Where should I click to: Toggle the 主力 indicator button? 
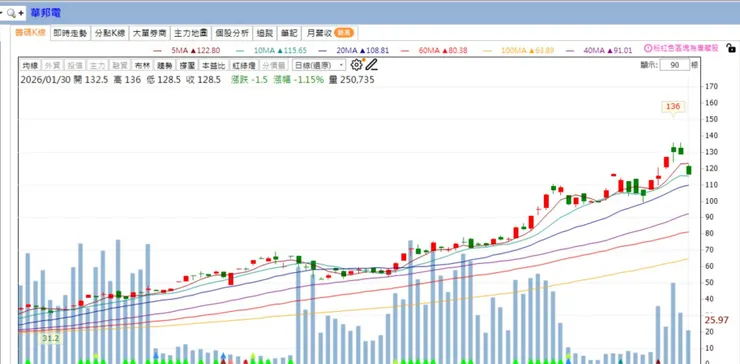[97, 65]
